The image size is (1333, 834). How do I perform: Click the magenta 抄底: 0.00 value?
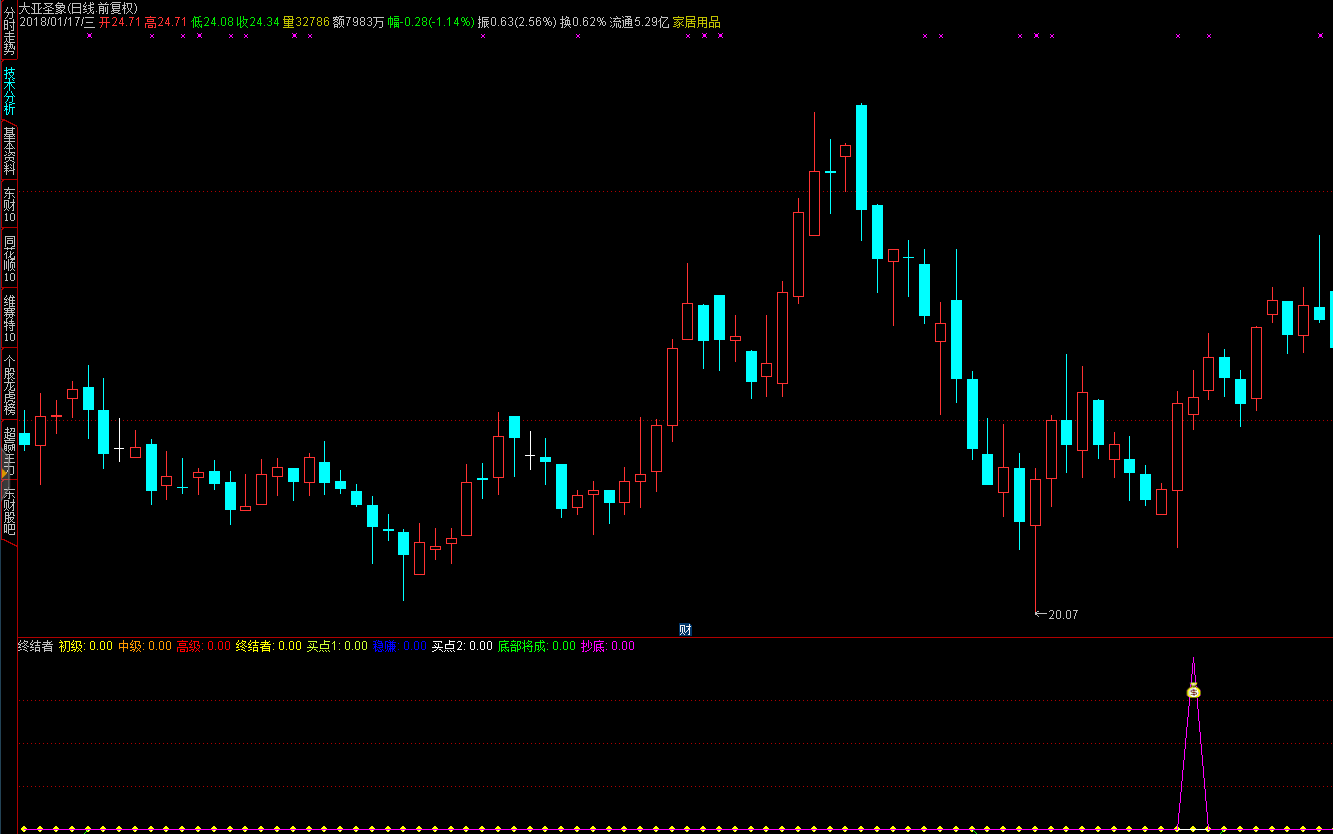[x=608, y=646]
